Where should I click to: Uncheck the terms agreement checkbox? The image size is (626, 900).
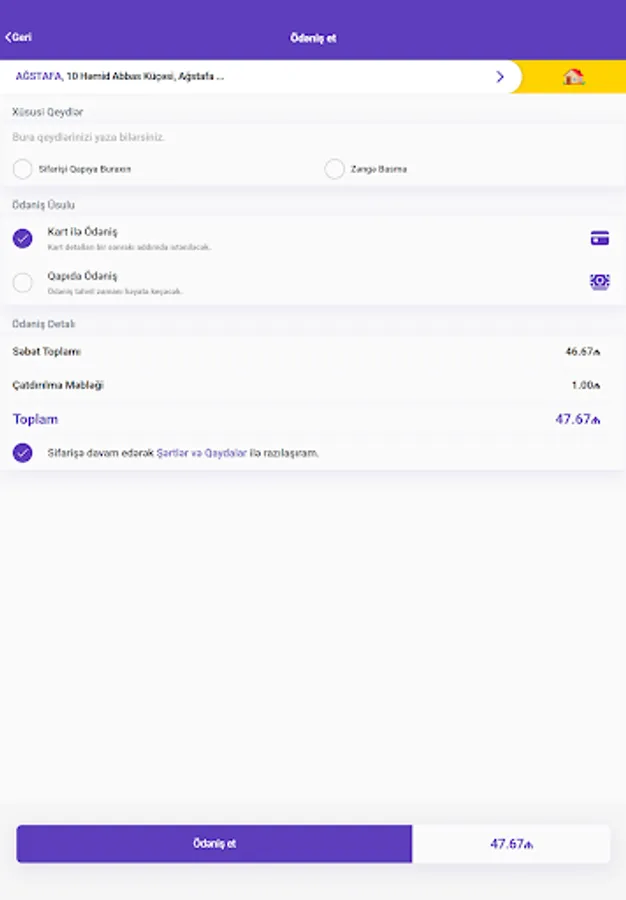(x=22, y=453)
